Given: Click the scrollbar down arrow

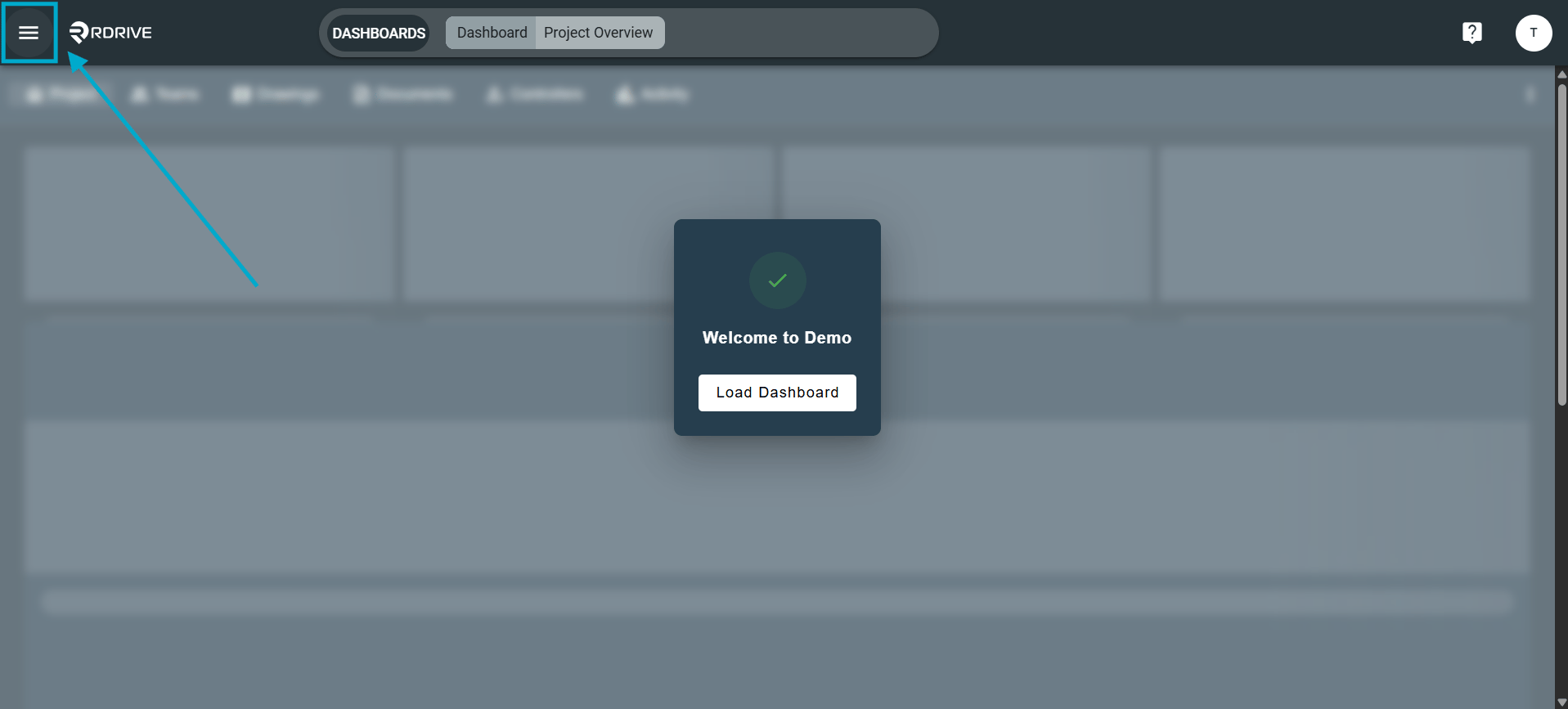Looking at the screenshot, I should 1561,702.
